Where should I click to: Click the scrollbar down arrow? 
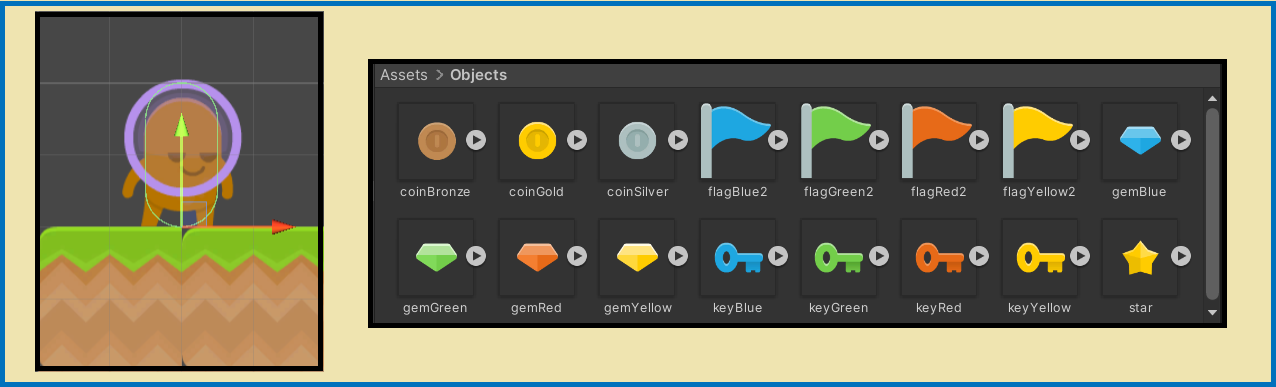(1212, 313)
